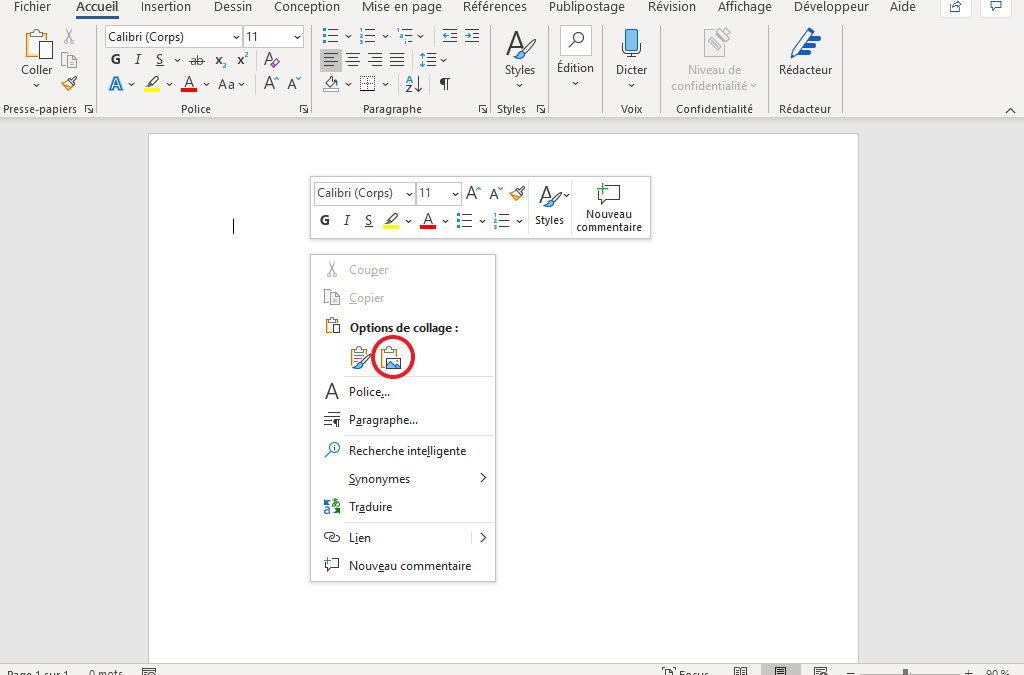Expand the Synonymes submenu
Viewport: 1024px width, 675px height.
[483, 479]
